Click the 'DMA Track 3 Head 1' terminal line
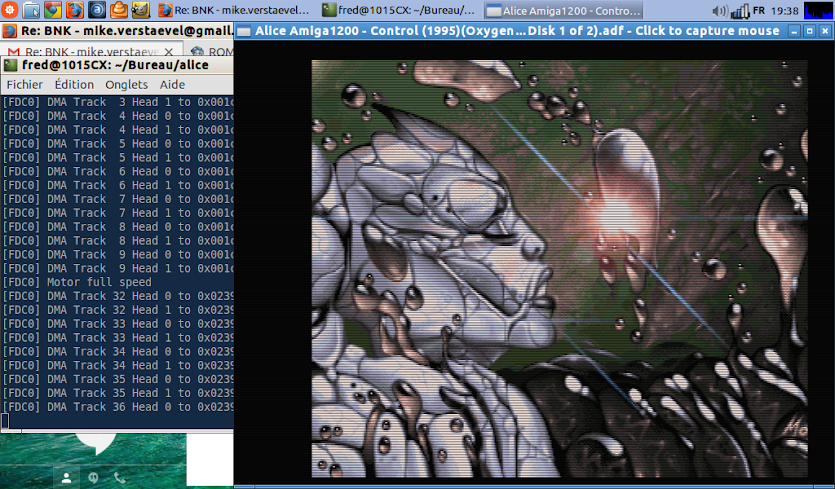The height and width of the screenshot is (489, 835). pyautogui.click(x=118, y=102)
